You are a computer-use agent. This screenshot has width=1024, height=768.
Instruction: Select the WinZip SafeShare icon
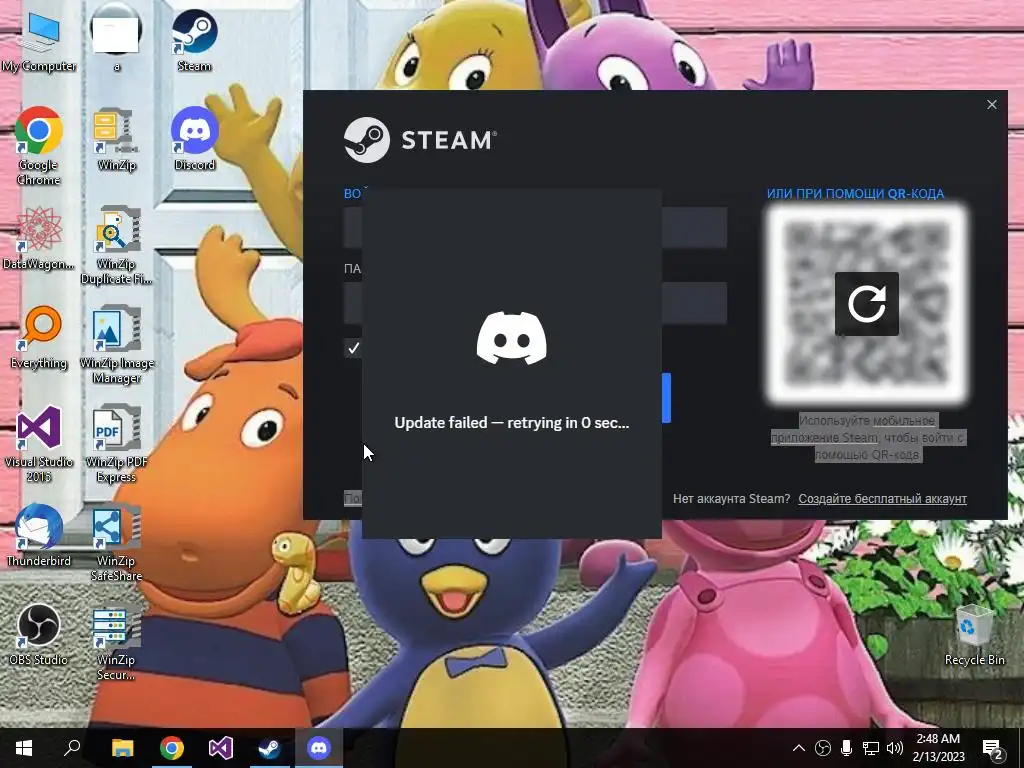116,542
